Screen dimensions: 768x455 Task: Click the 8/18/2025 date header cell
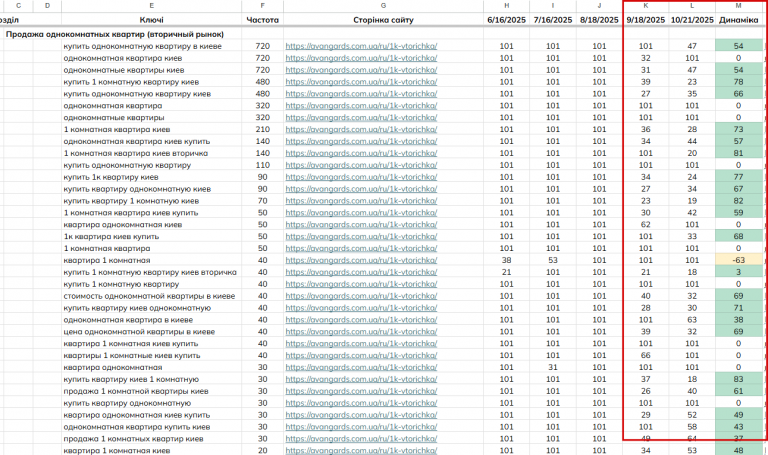click(x=599, y=20)
